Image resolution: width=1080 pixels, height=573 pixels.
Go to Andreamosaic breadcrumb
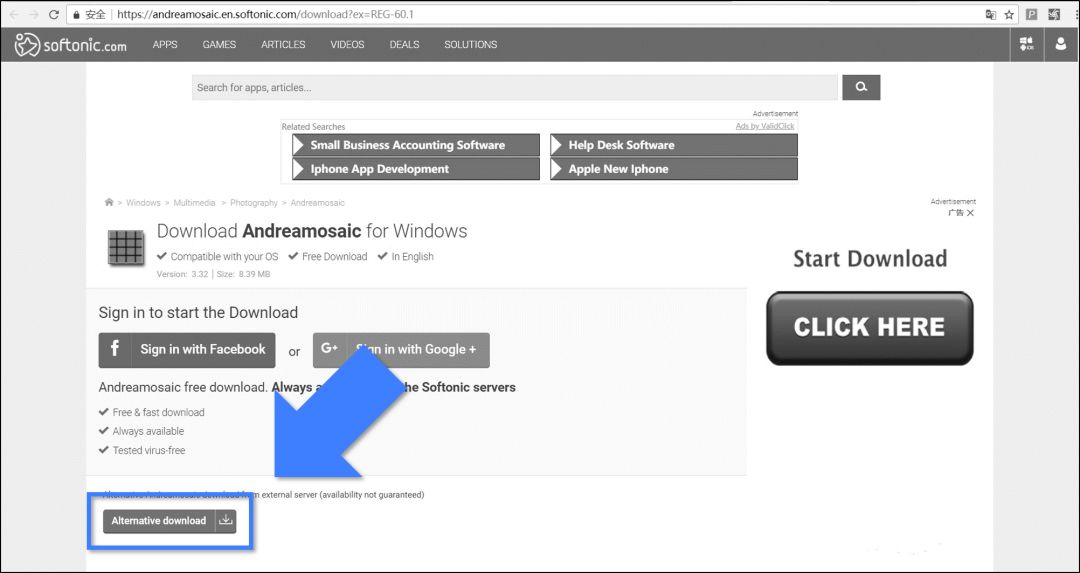point(318,202)
